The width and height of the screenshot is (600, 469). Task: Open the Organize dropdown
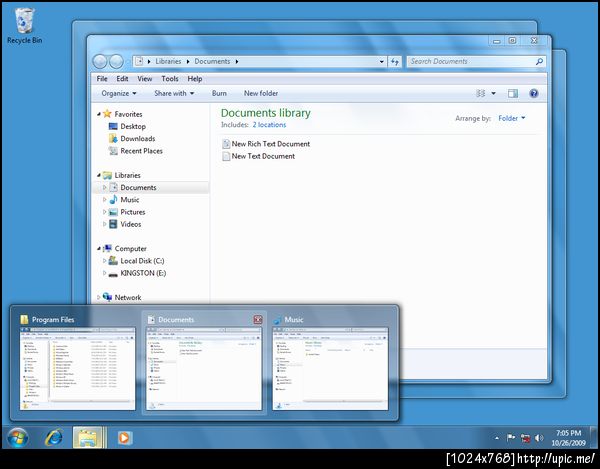click(119, 93)
